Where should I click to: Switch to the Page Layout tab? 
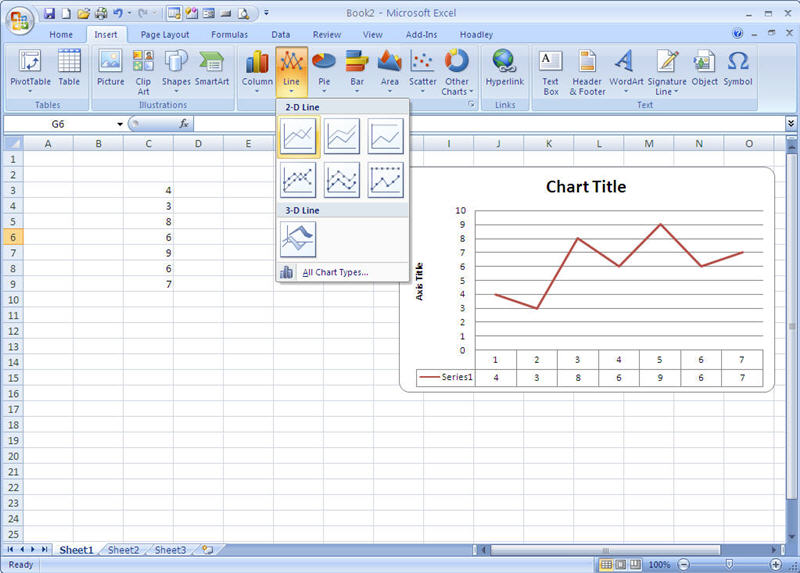coord(165,34)
